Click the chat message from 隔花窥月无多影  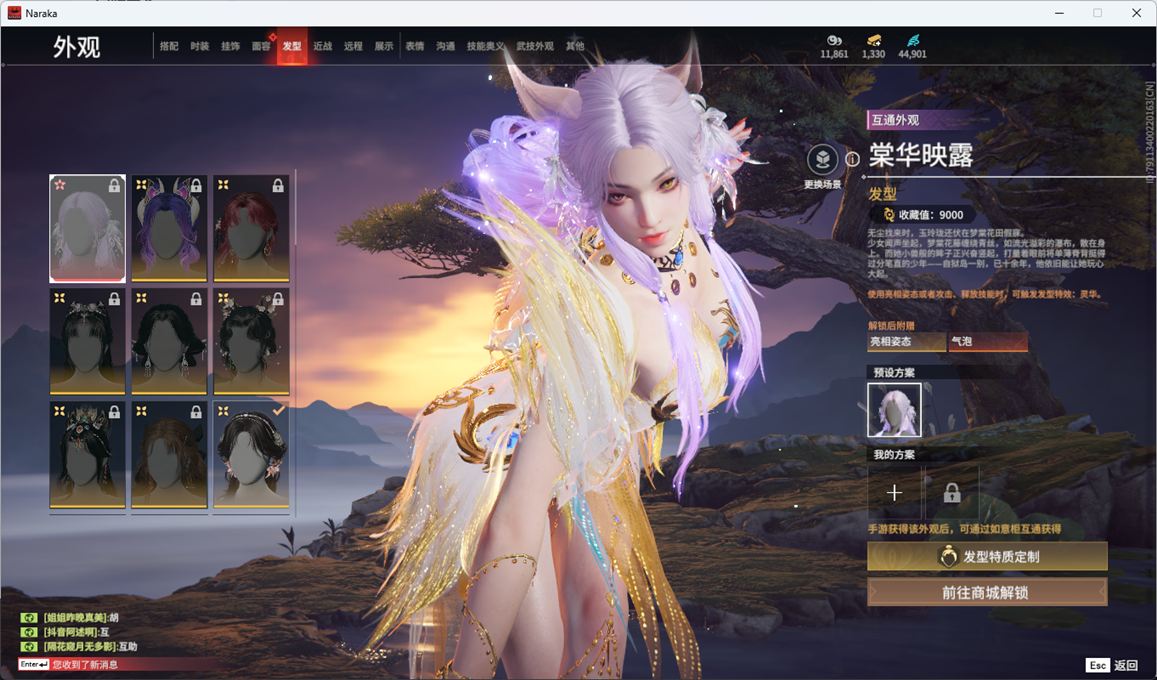pos(91,646)
